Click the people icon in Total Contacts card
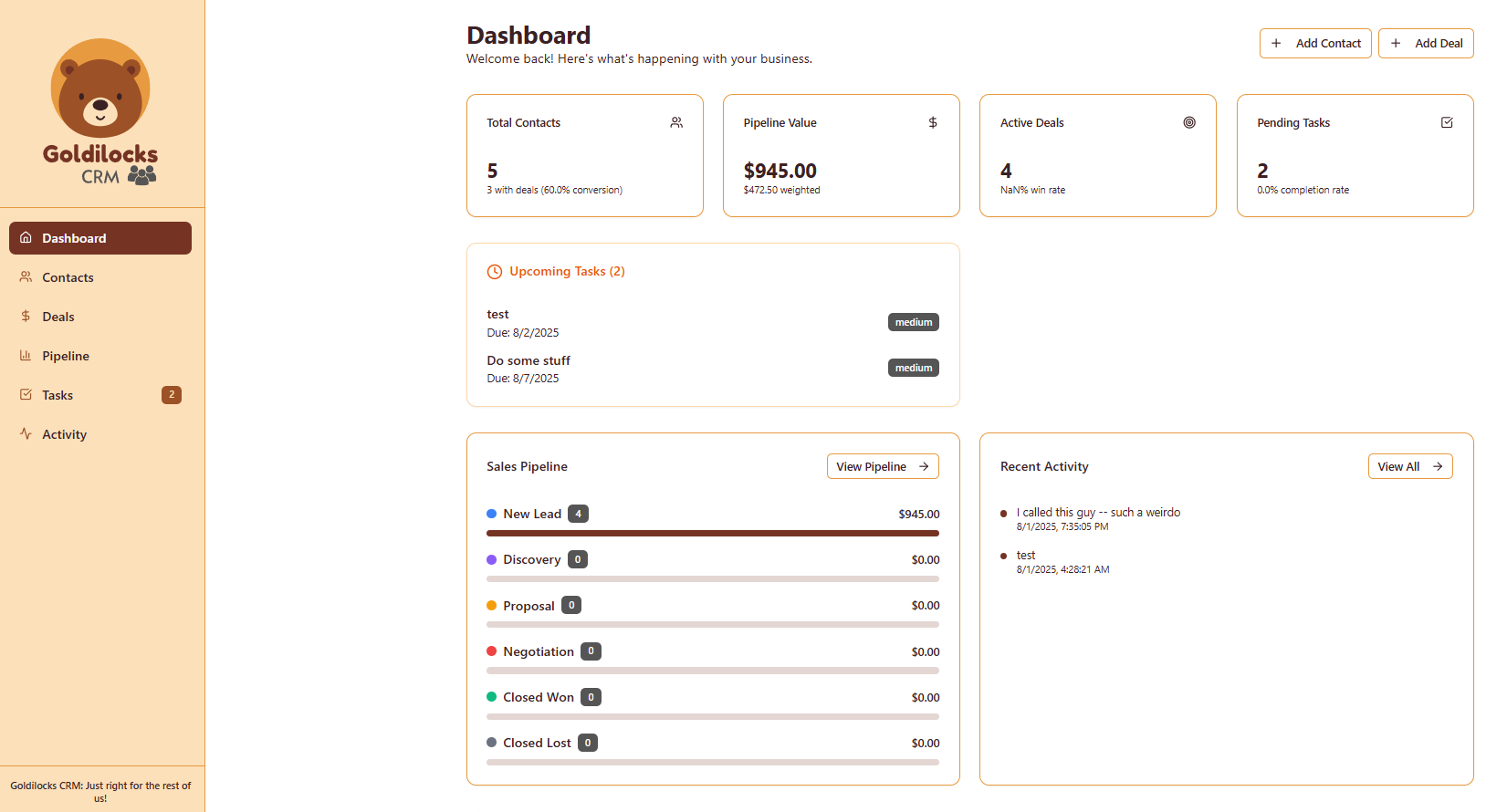 (x=676, y=122)
